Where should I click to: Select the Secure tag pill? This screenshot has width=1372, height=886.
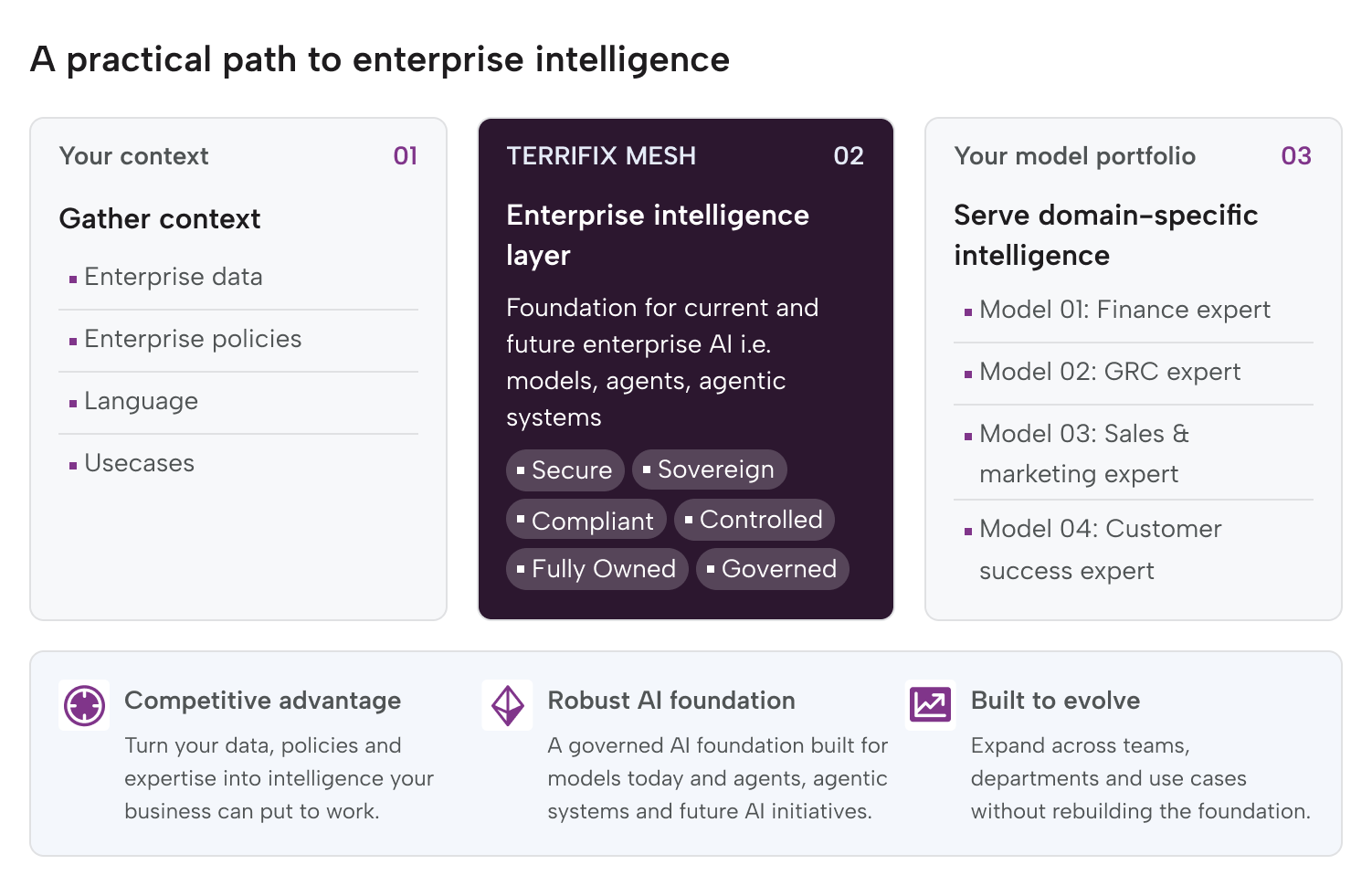(x=565, y=470)
